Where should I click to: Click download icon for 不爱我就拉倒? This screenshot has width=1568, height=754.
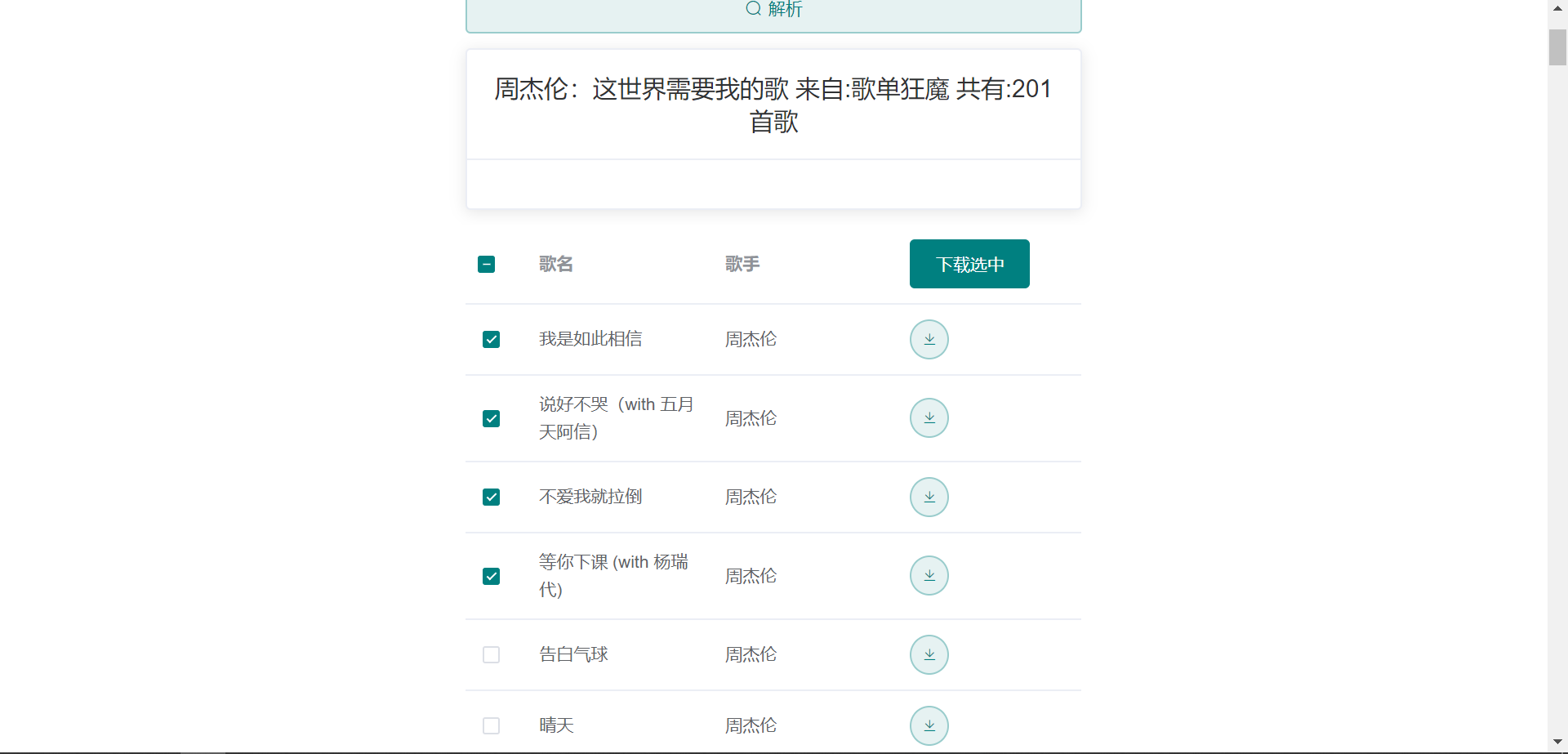coord(929,497)
